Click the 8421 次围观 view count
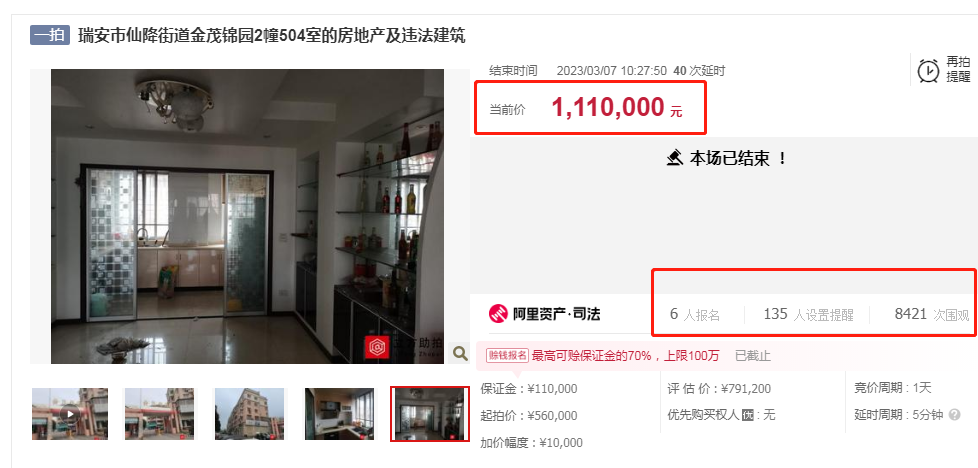The height and width of the screenshot is (468, 978). tap(932, 314)
